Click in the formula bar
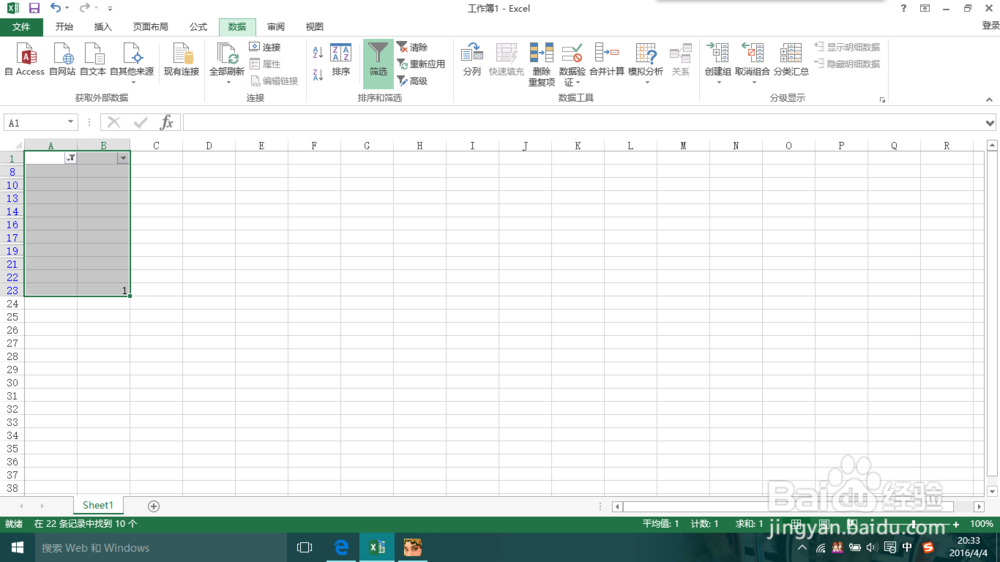 582,122
